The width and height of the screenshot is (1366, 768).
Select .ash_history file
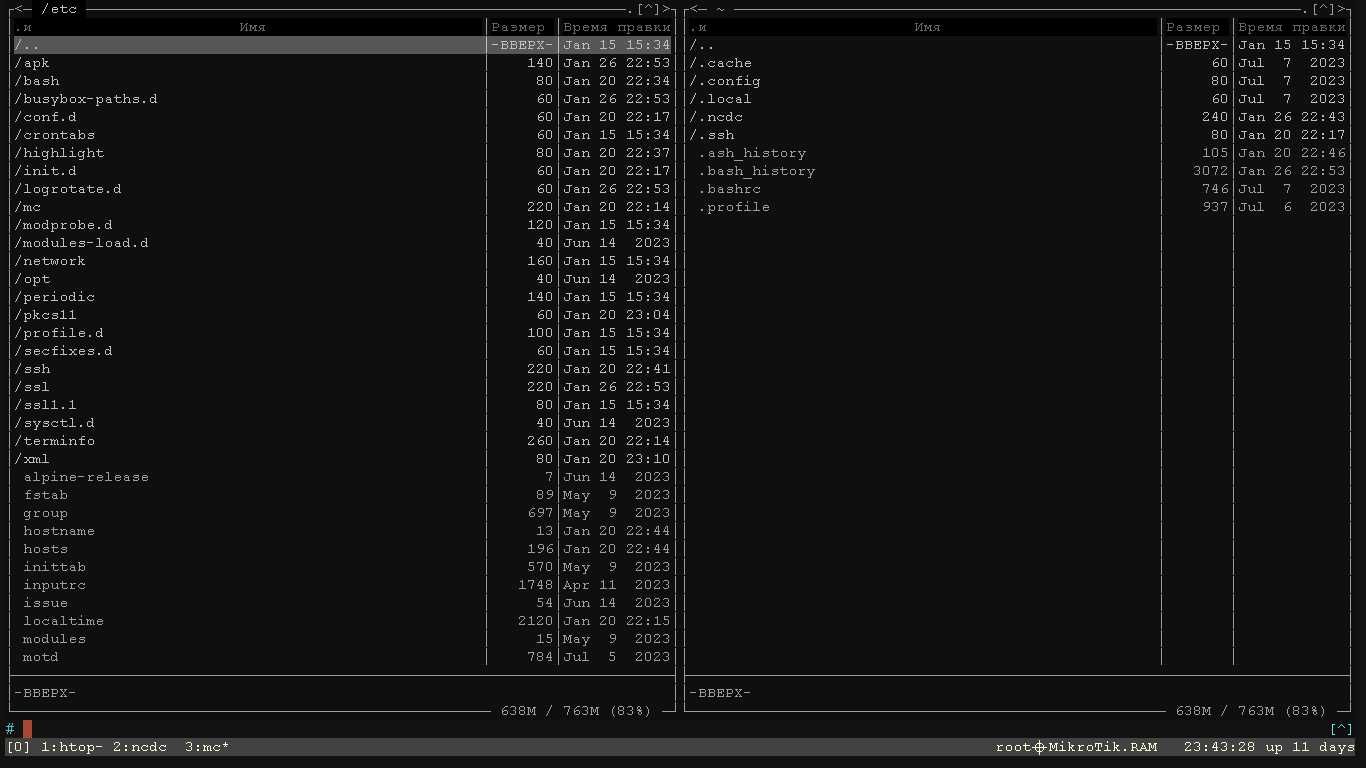click(1018, 153)
